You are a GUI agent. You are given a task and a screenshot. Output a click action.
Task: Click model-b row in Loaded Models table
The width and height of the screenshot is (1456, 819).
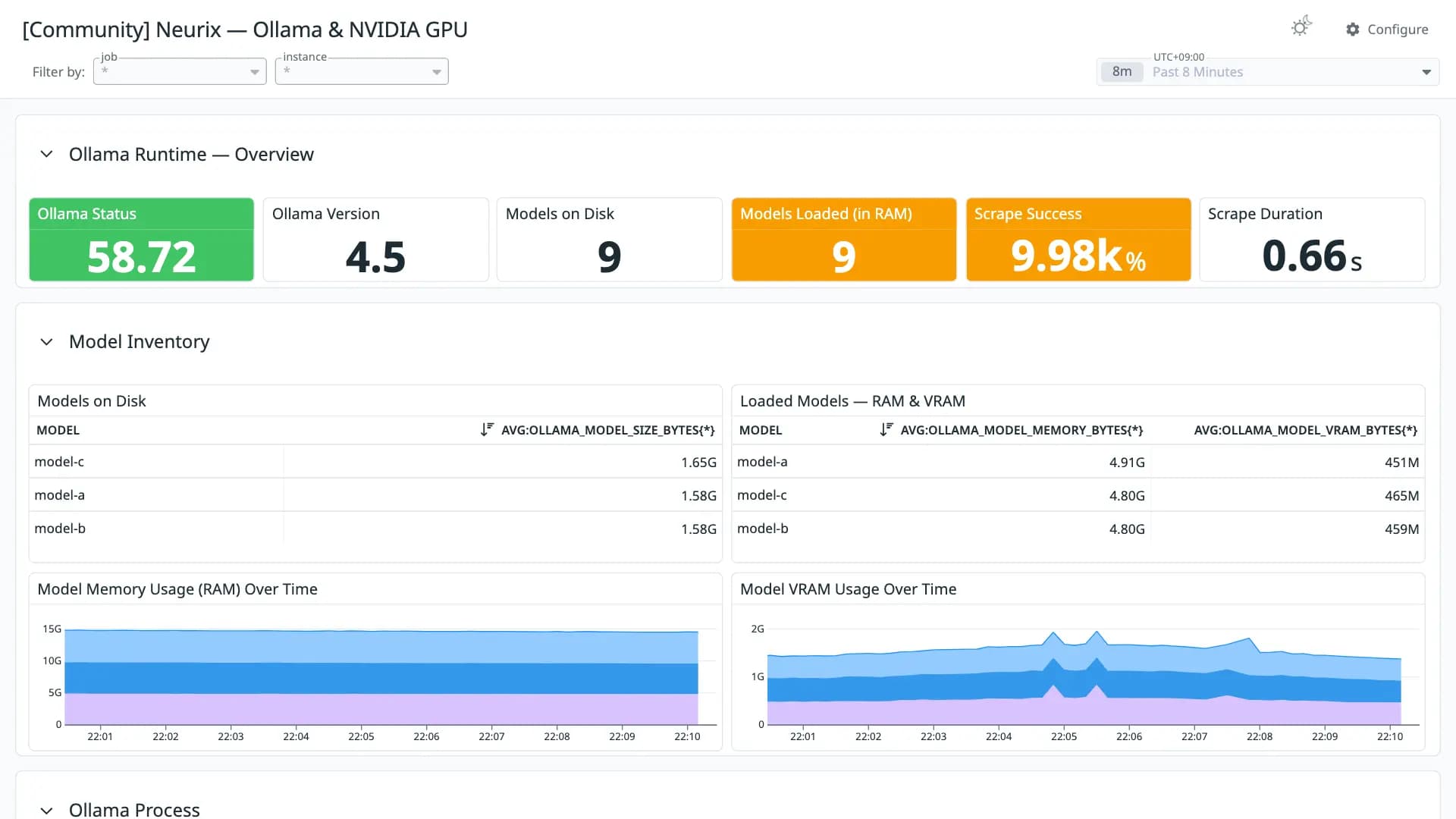pyautogui.click(x=1078, y=529)
